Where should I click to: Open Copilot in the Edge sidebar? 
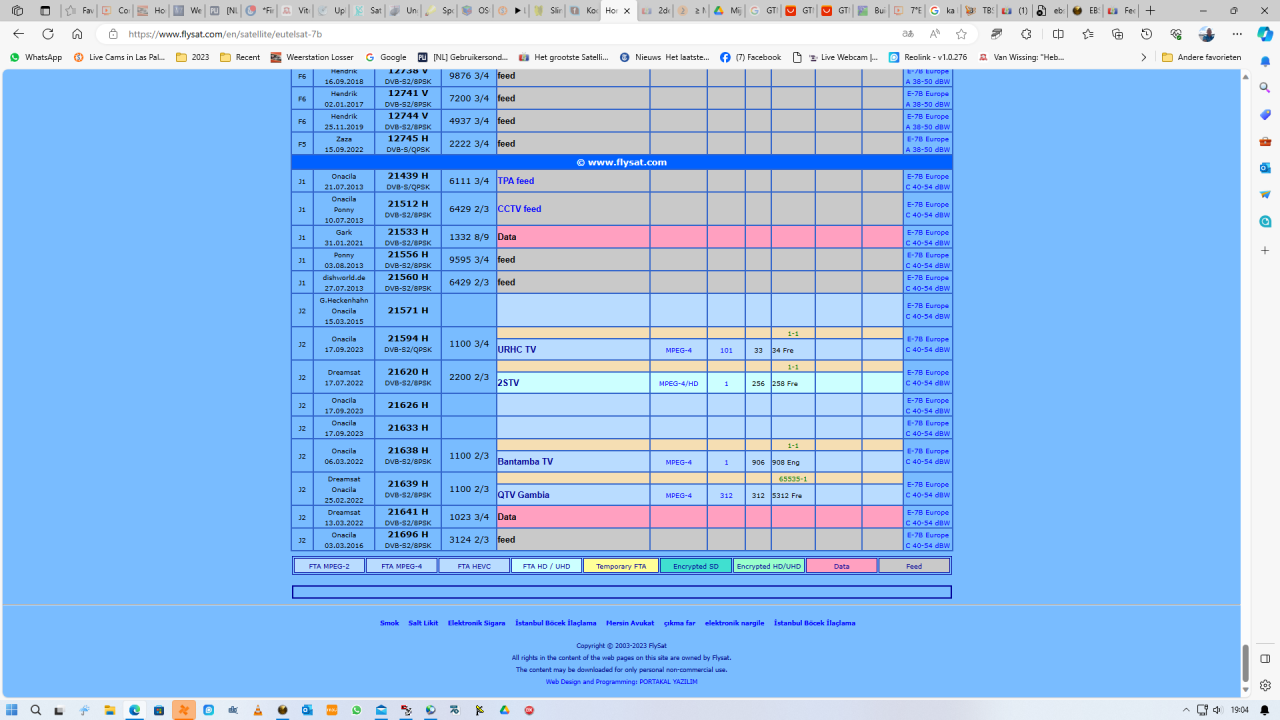point(1265,34)
